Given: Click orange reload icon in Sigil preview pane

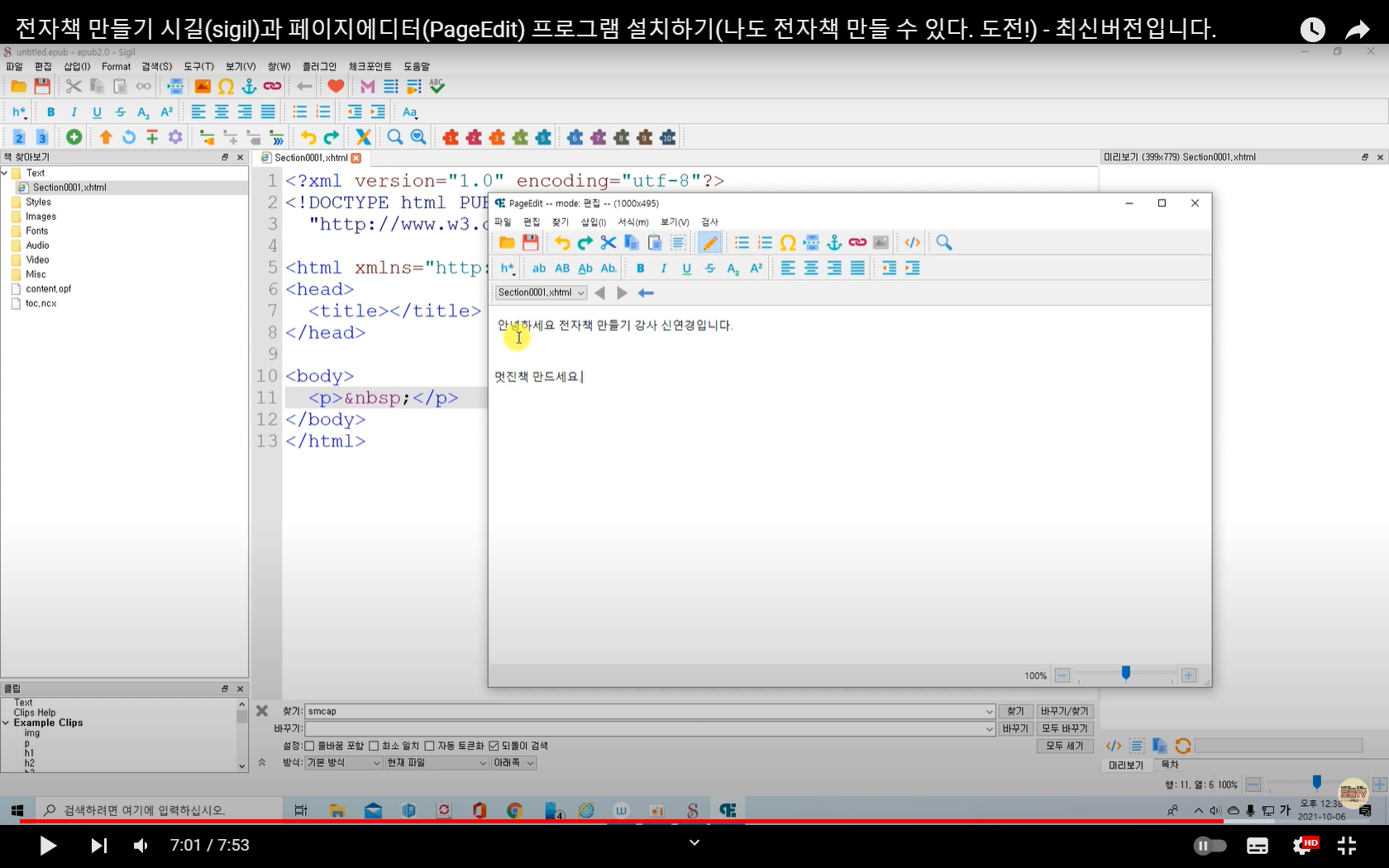Looking at the screenshot, I should point(1183,746).
